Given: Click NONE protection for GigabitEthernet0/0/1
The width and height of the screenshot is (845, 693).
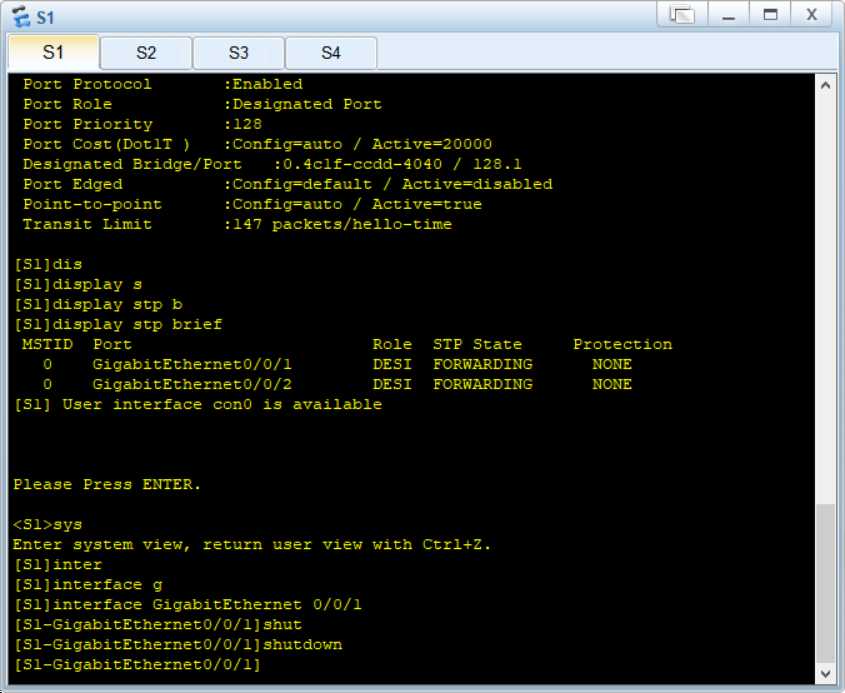Looking at the screenshot, I should (x=612, y=364).
